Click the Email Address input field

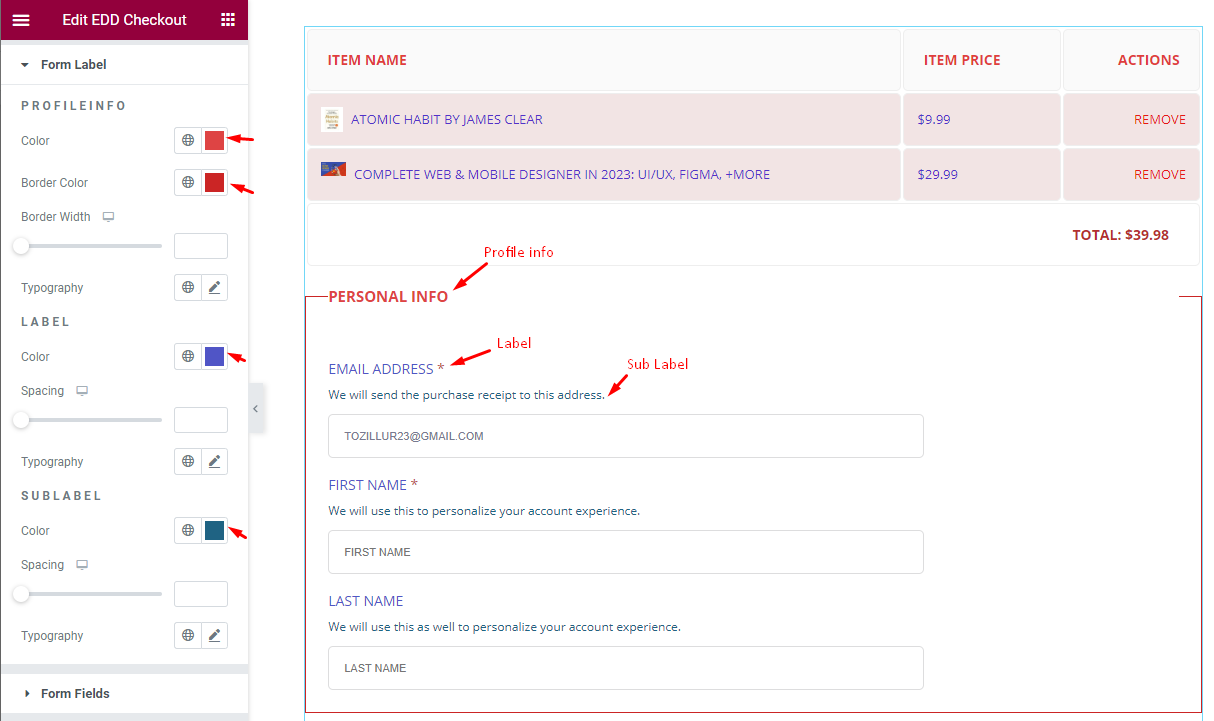point(625,435)
